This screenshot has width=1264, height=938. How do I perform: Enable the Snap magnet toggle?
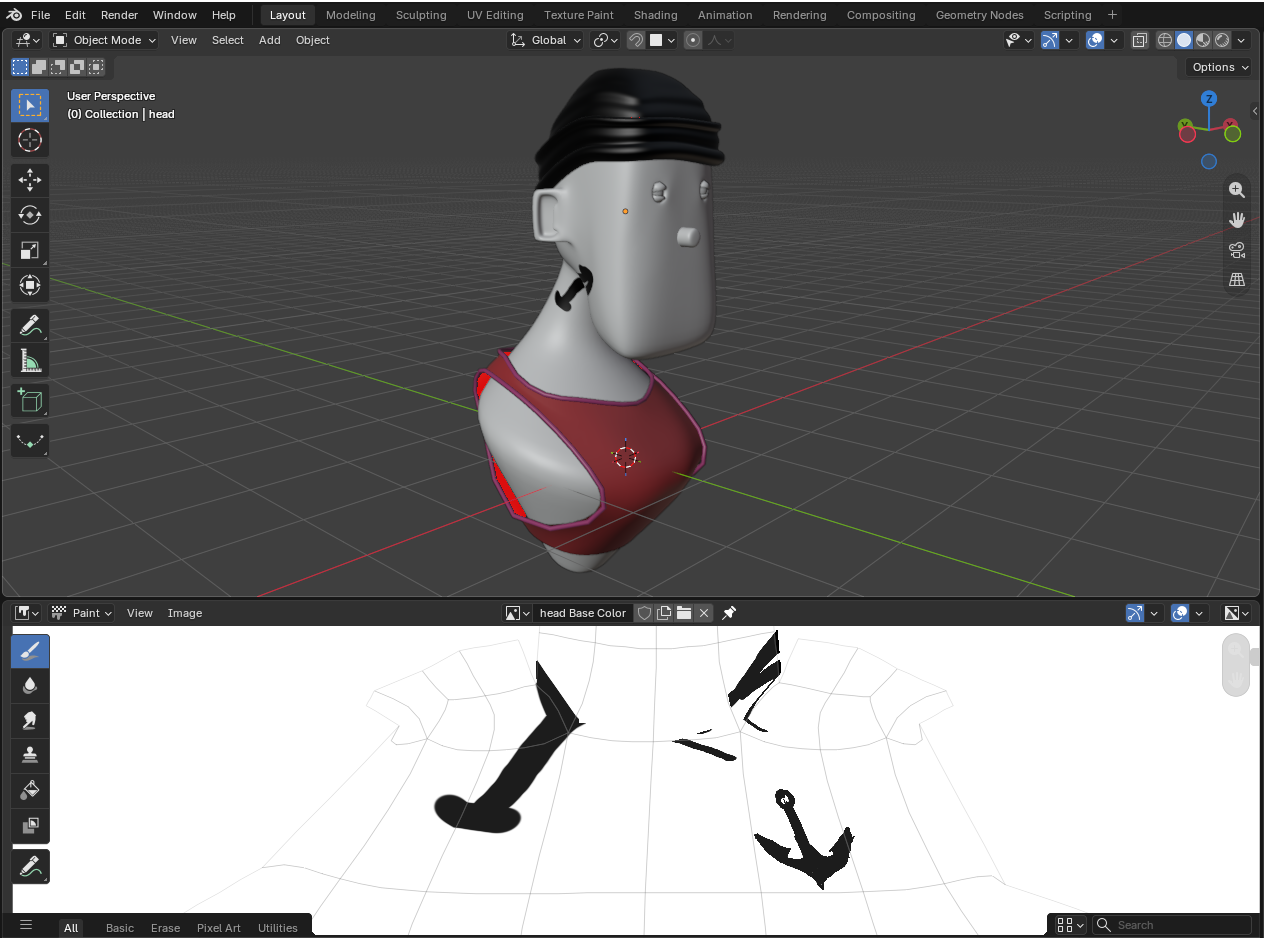635,40
